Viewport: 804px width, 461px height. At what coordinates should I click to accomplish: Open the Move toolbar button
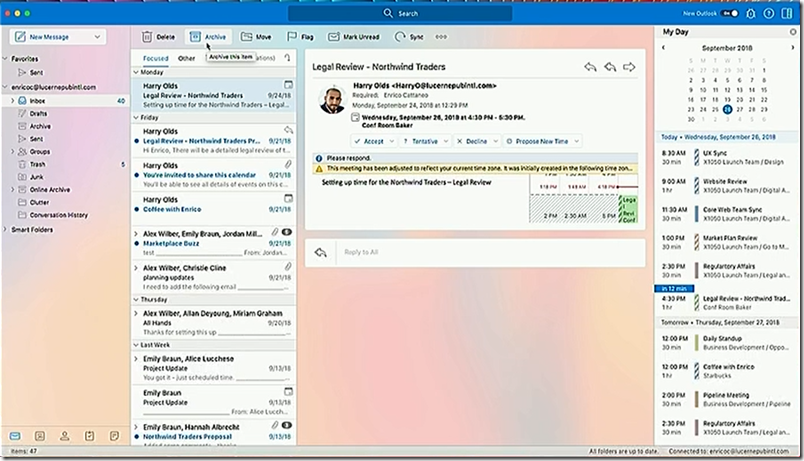click(256, 37)
